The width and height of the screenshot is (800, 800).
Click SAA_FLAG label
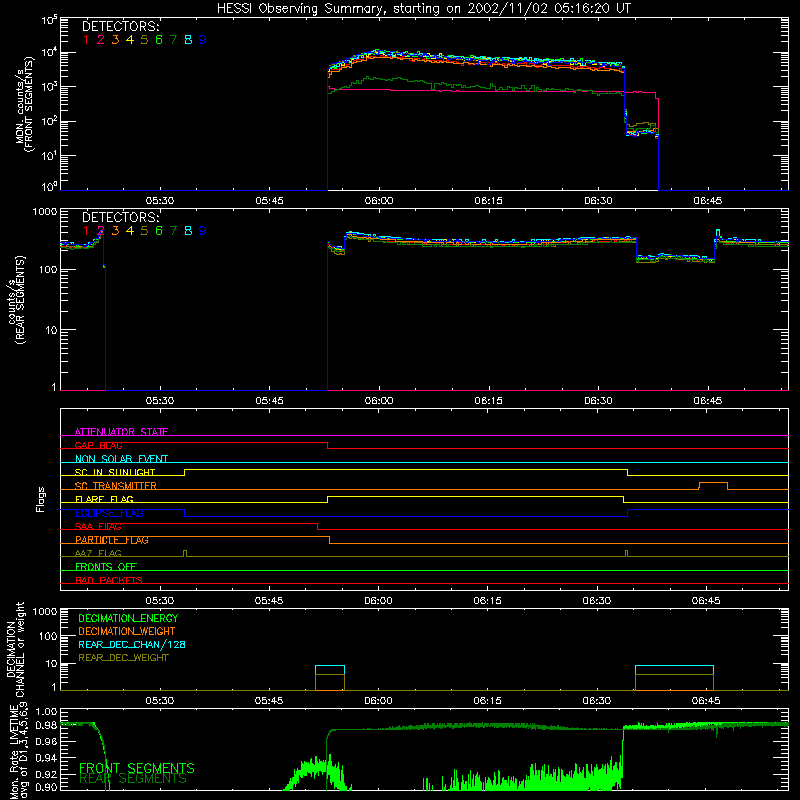(x=98, y=526)
